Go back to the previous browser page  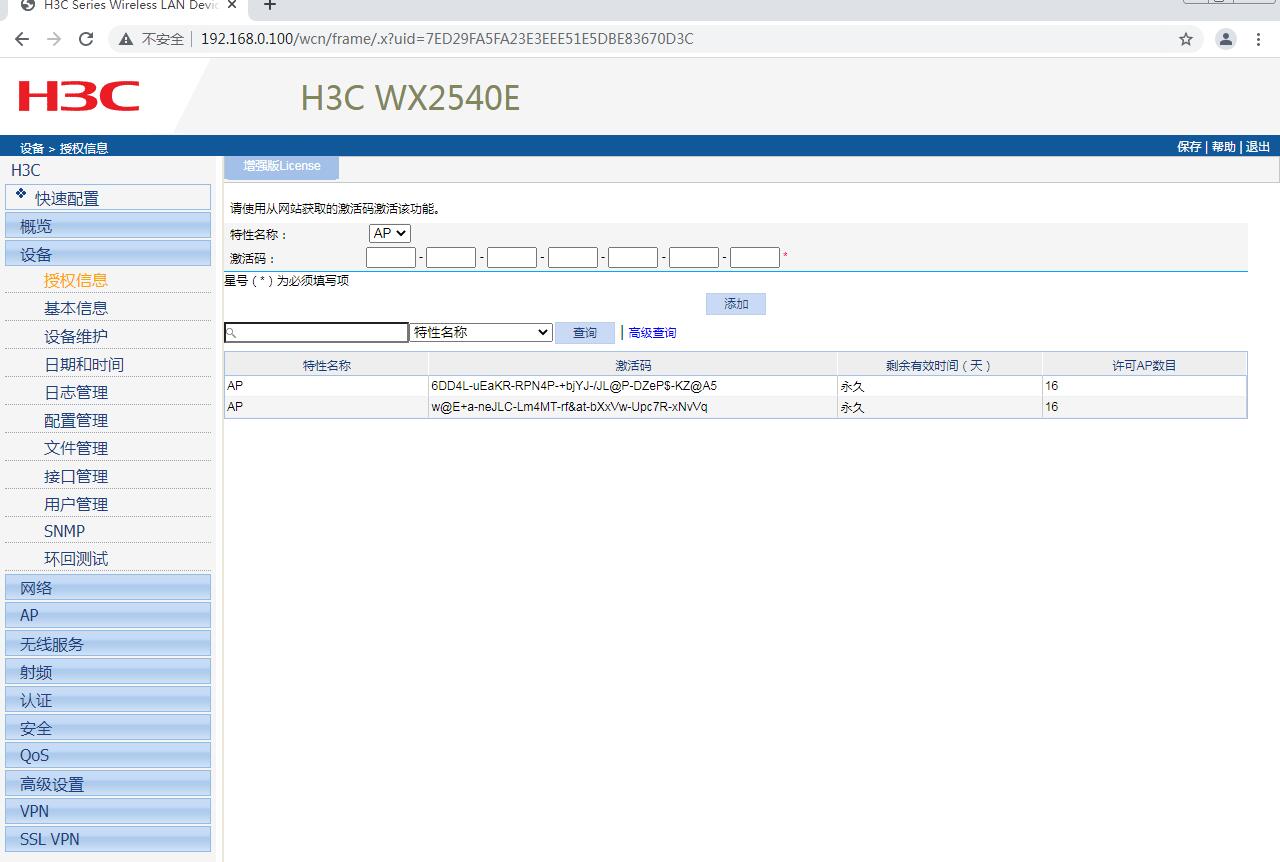(x=22, y=39)
